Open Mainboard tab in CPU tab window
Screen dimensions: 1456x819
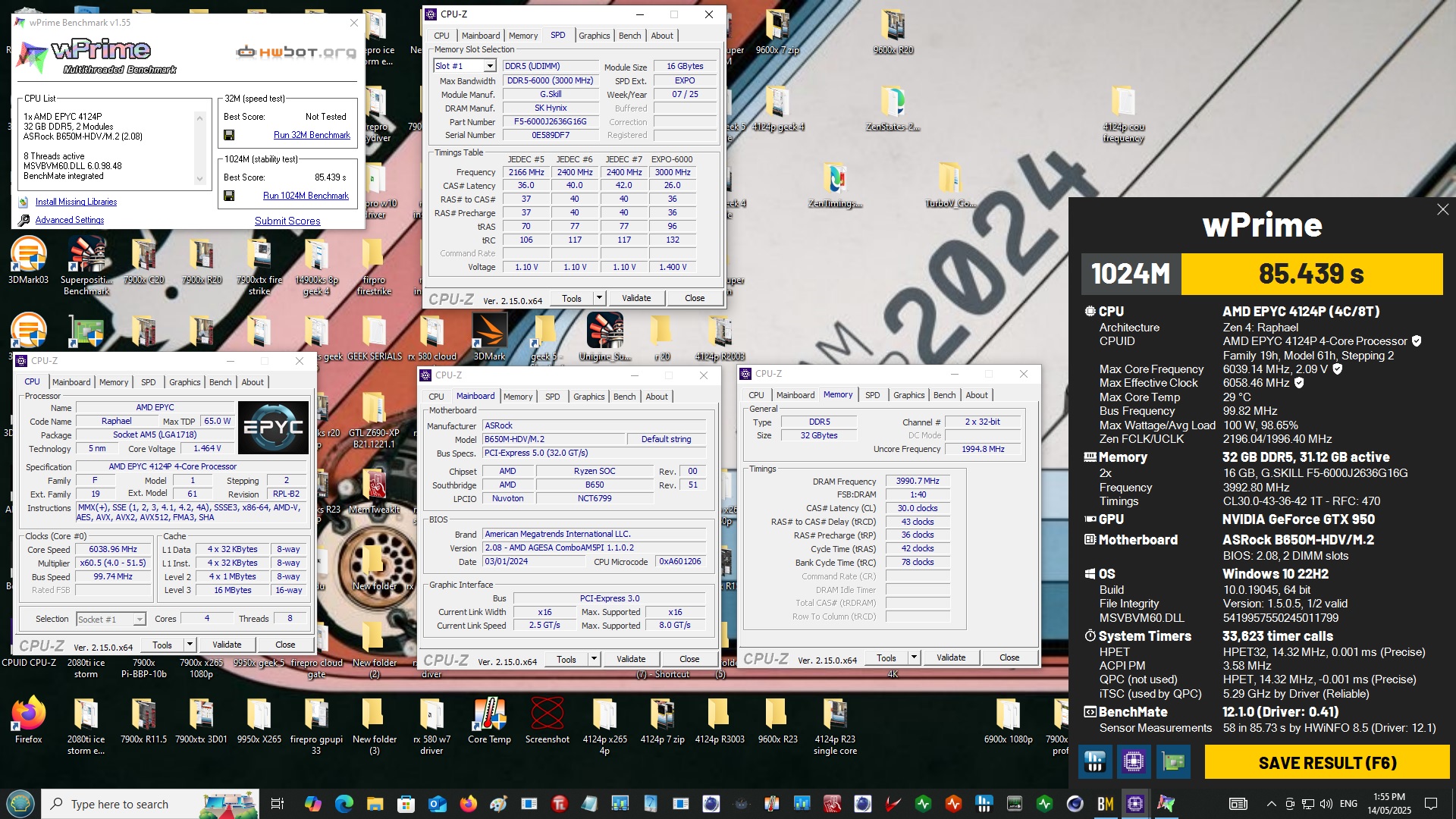[71, 382]
